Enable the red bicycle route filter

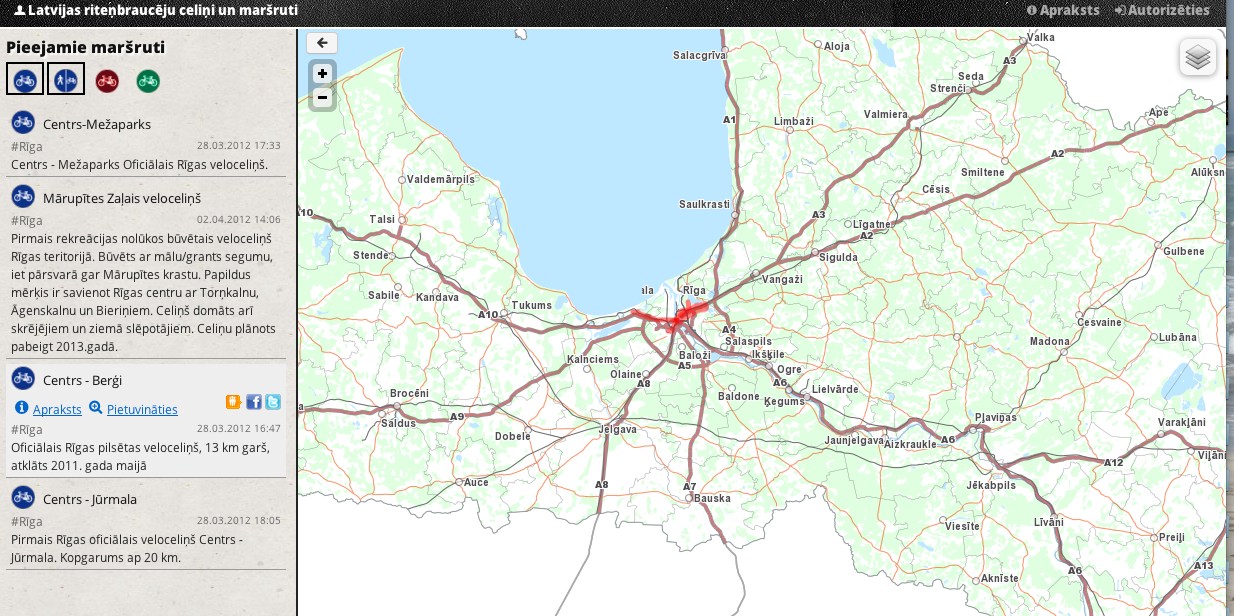(x=107, y=80)
